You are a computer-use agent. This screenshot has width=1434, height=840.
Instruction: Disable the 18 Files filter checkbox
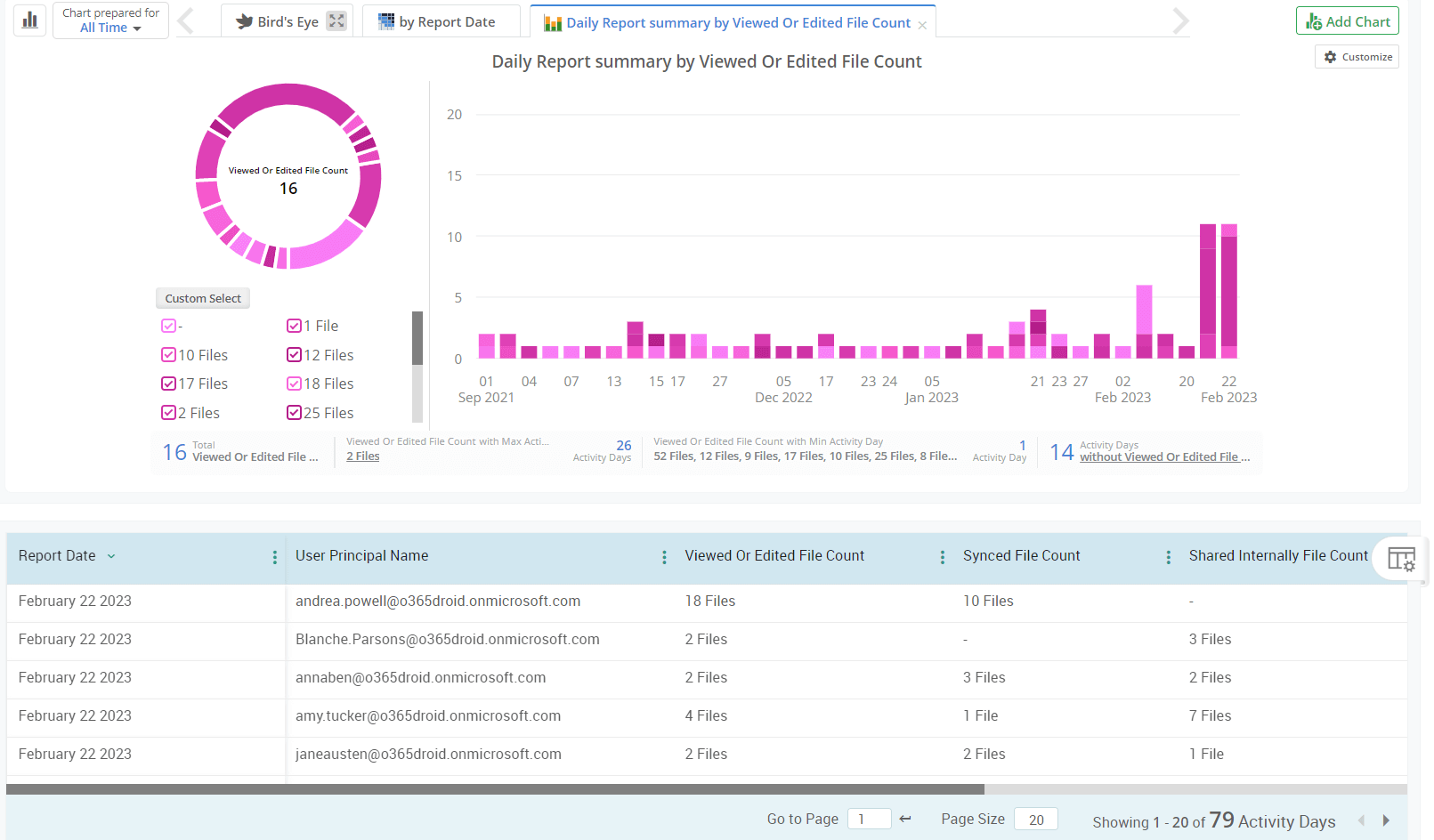point(294,384)
